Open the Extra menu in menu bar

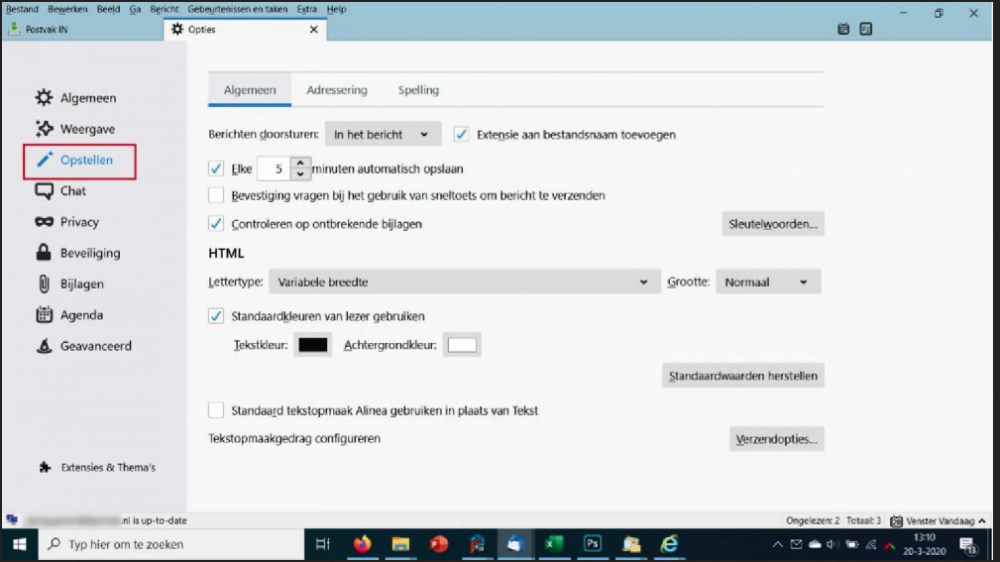click(x=307, y=9)
